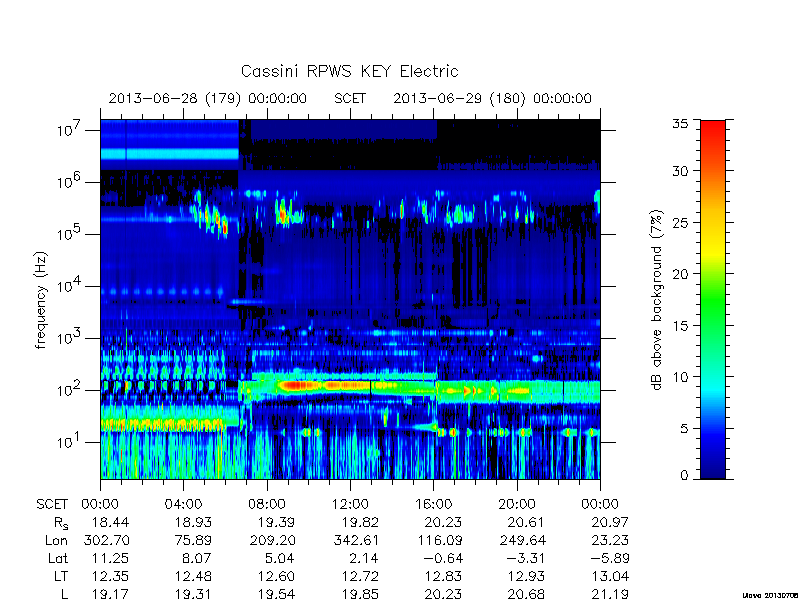
Task: Click the 'Lat' row label
Action: coord(58,559)
